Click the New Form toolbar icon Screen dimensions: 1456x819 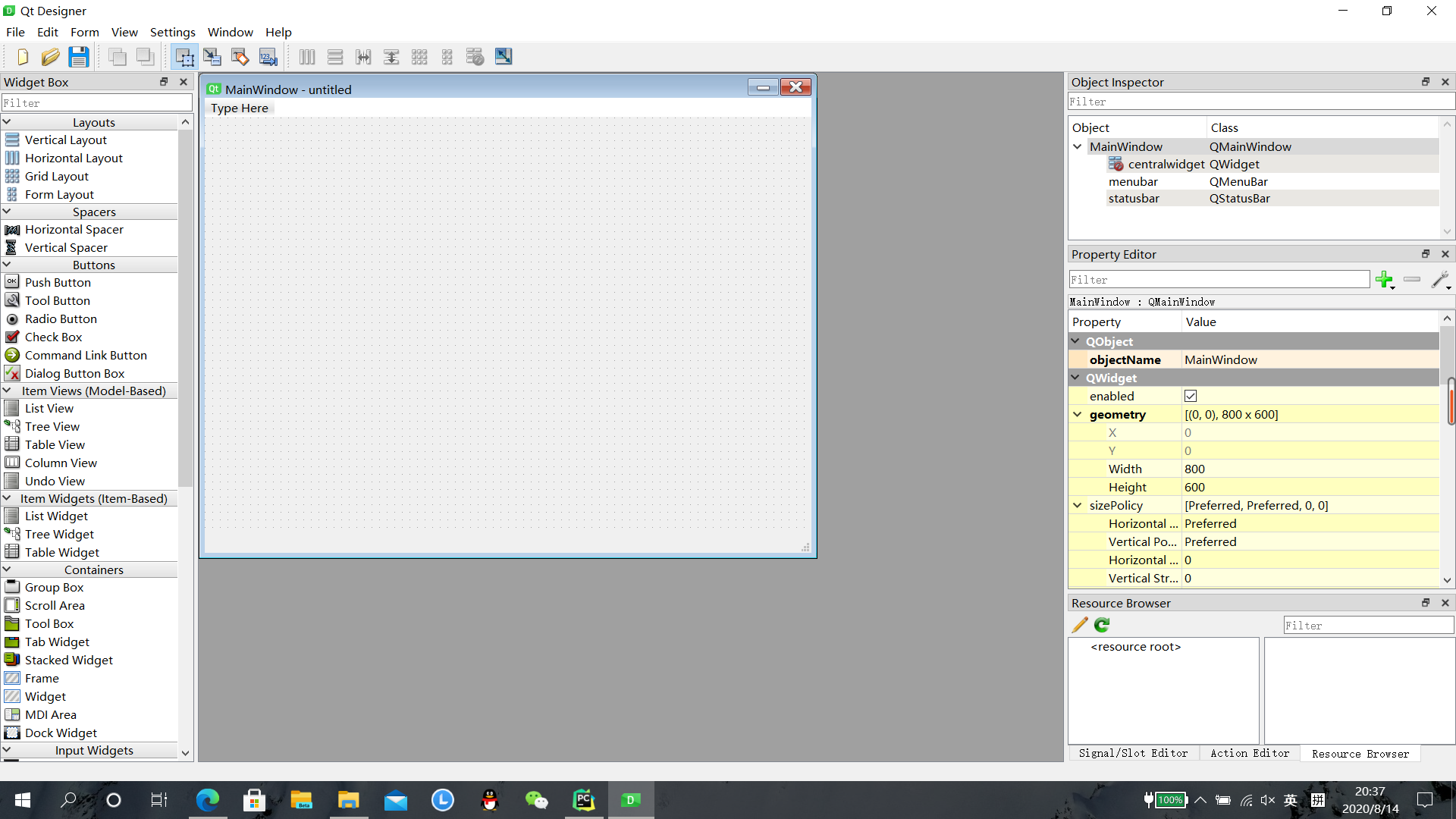22,57
